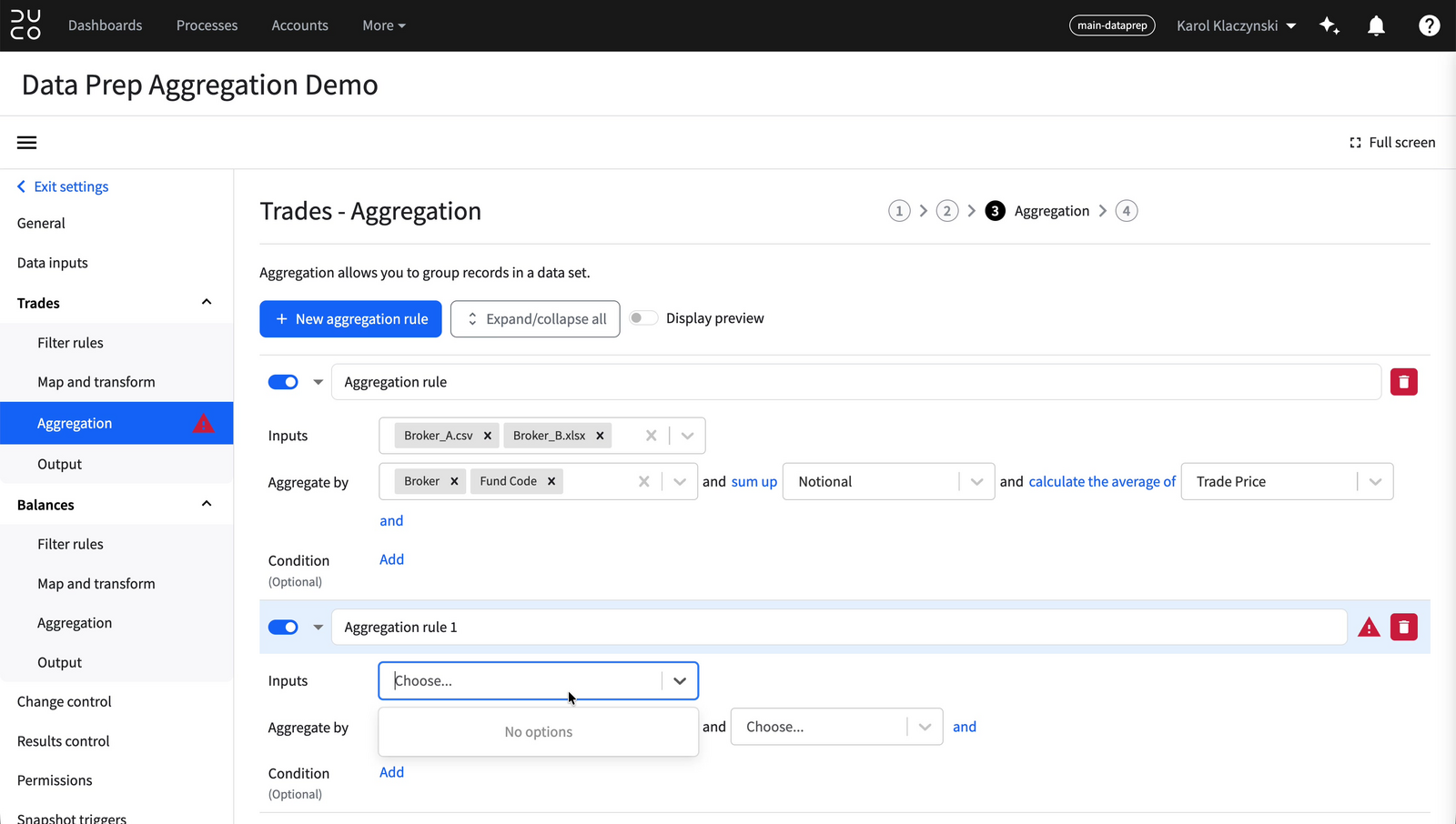Click the main-dataprep environment badge
Viewport: 1456px width, 824px height.
click(x=1112, y=25)
